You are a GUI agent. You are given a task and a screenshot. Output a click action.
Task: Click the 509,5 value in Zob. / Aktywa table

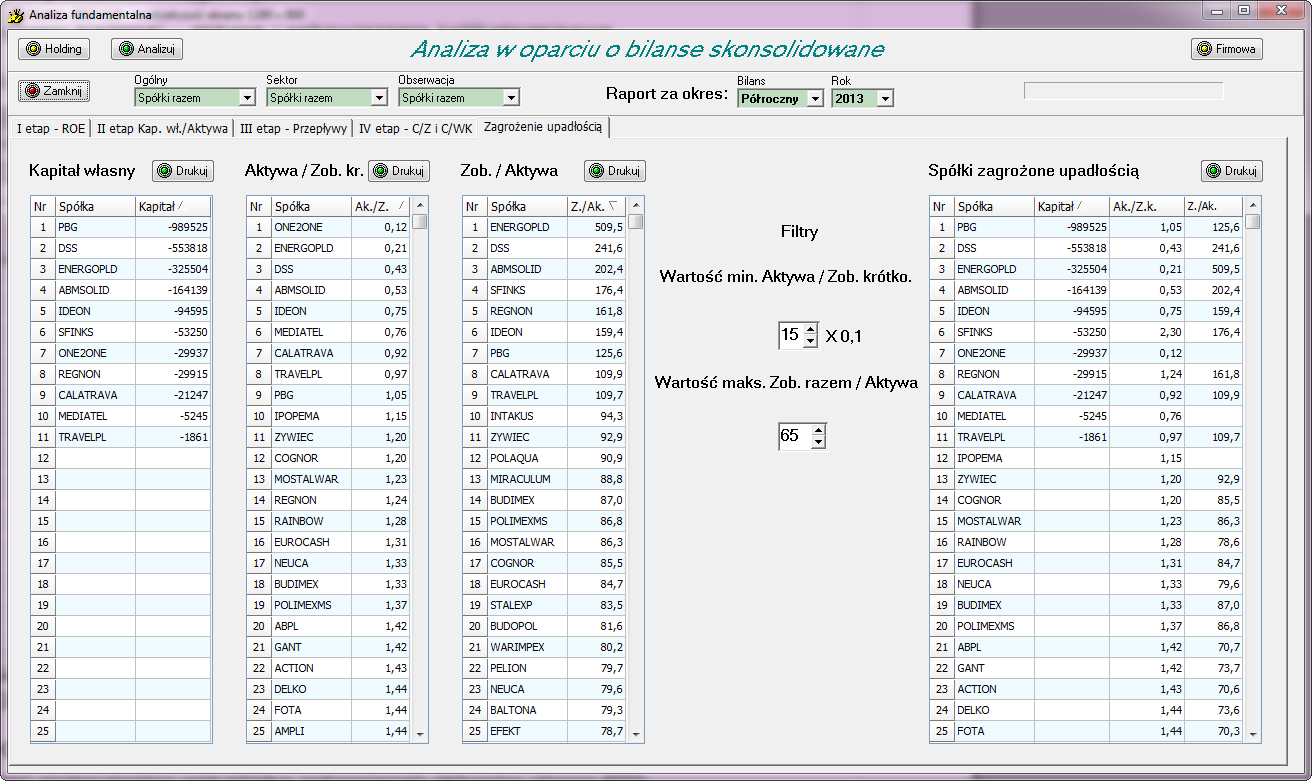coord(597,227)
